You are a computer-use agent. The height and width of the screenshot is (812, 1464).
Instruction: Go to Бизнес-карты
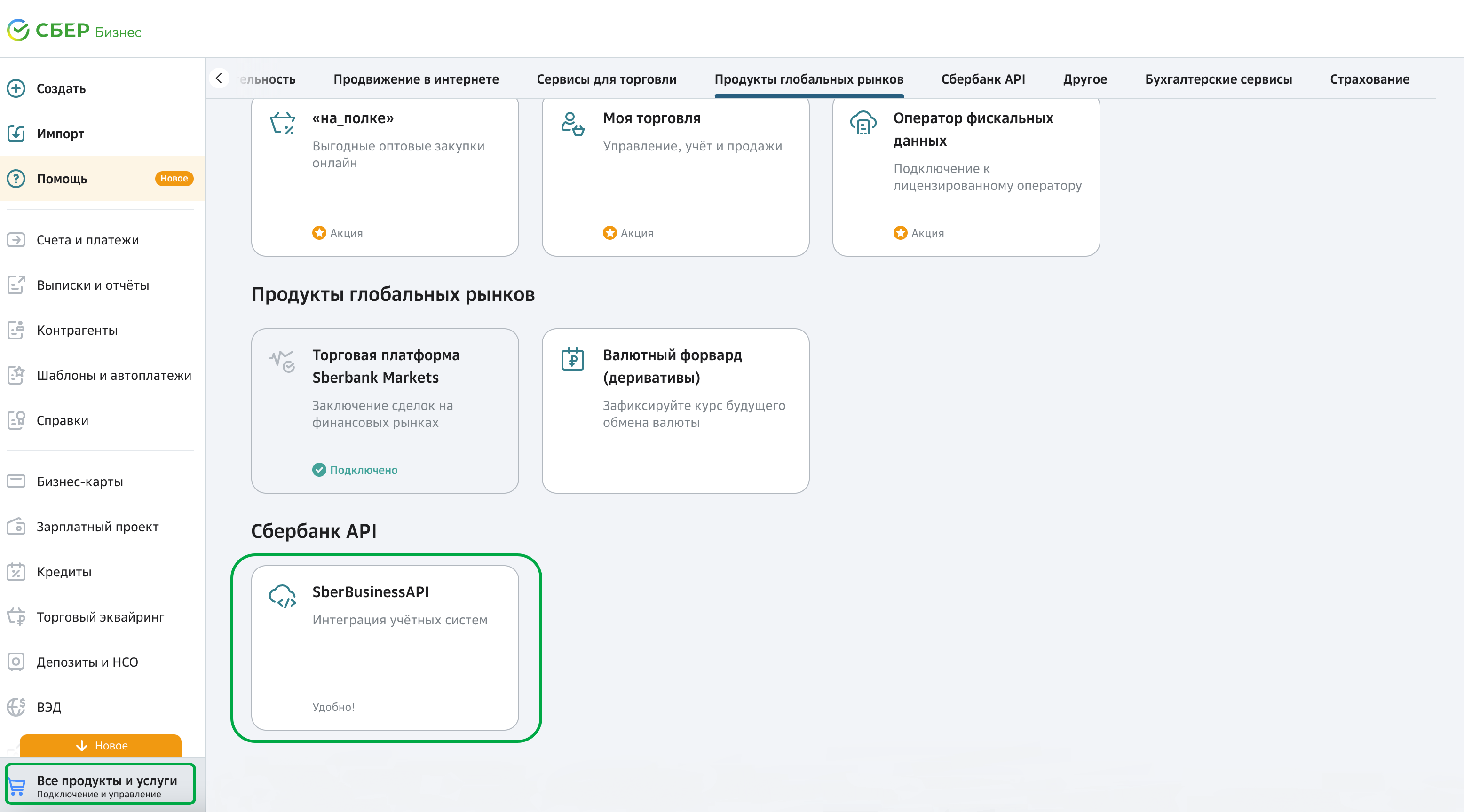point(103,481)
